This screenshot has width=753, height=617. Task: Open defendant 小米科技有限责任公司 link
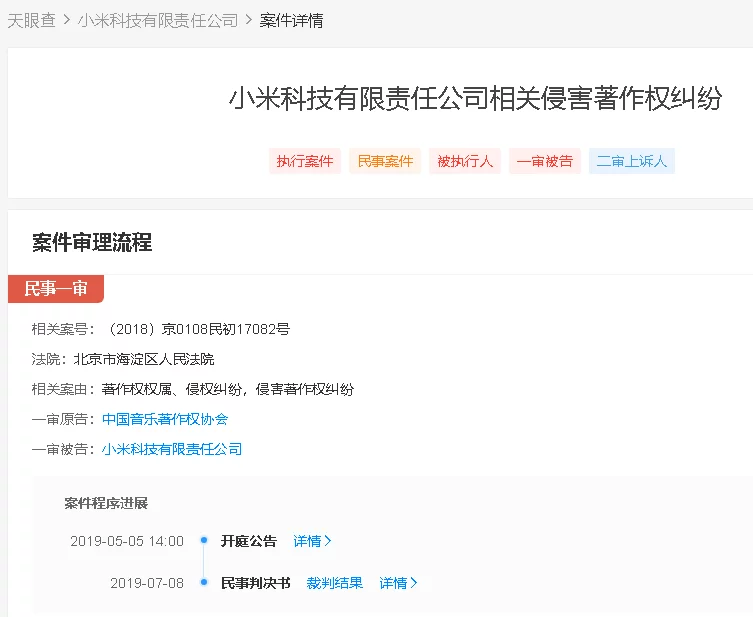(x=171, y=449)
